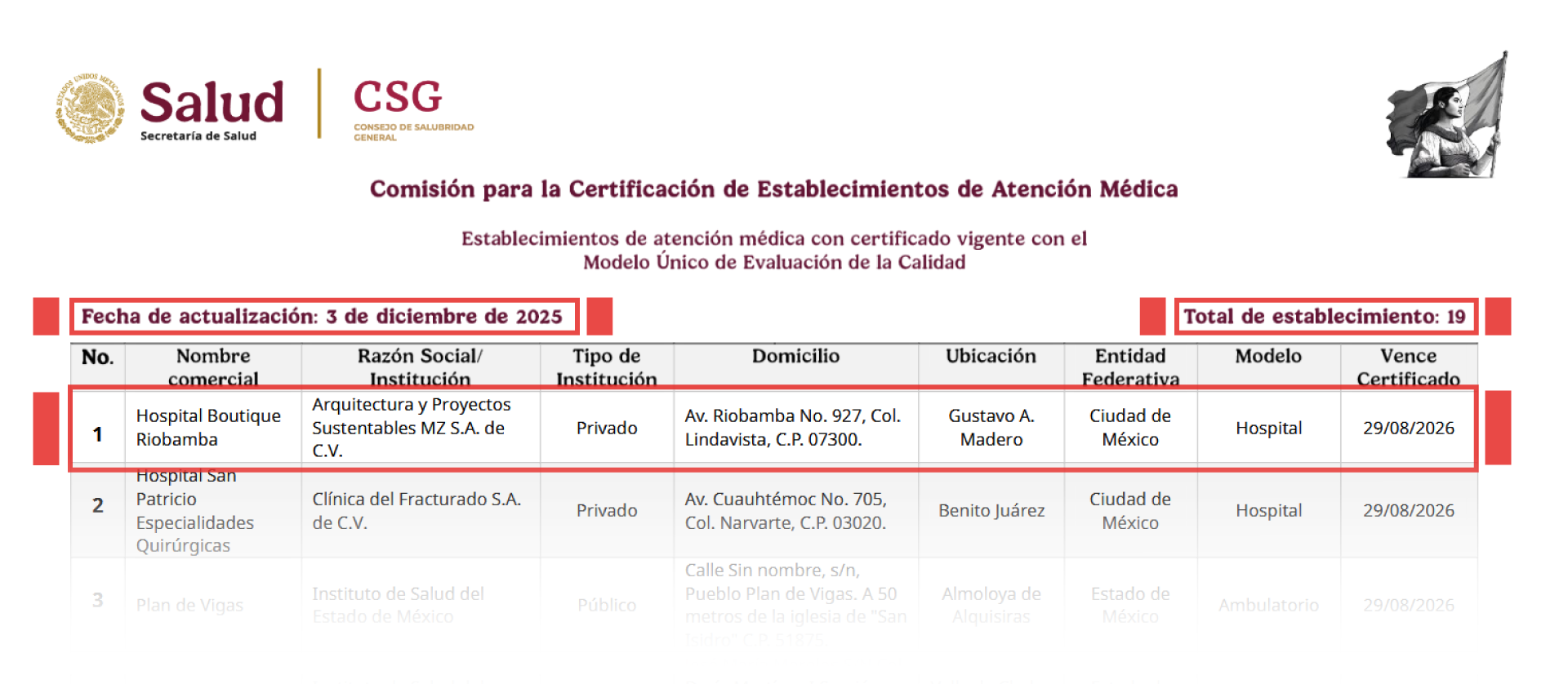This screenshot has width=1568, height=684.
Task: Click expiry date in the Clínica del Fracturado row
Action: [x=1408, y=511]
